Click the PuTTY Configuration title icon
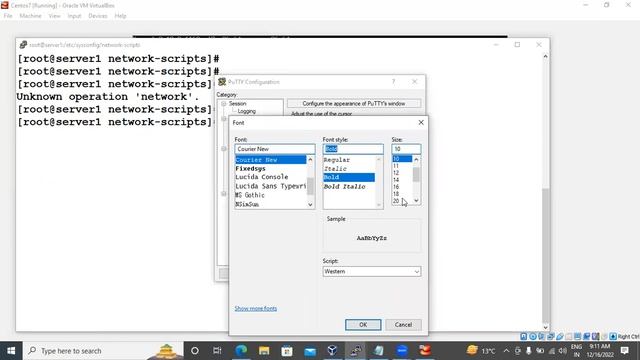640x360 pixels. 222,82
